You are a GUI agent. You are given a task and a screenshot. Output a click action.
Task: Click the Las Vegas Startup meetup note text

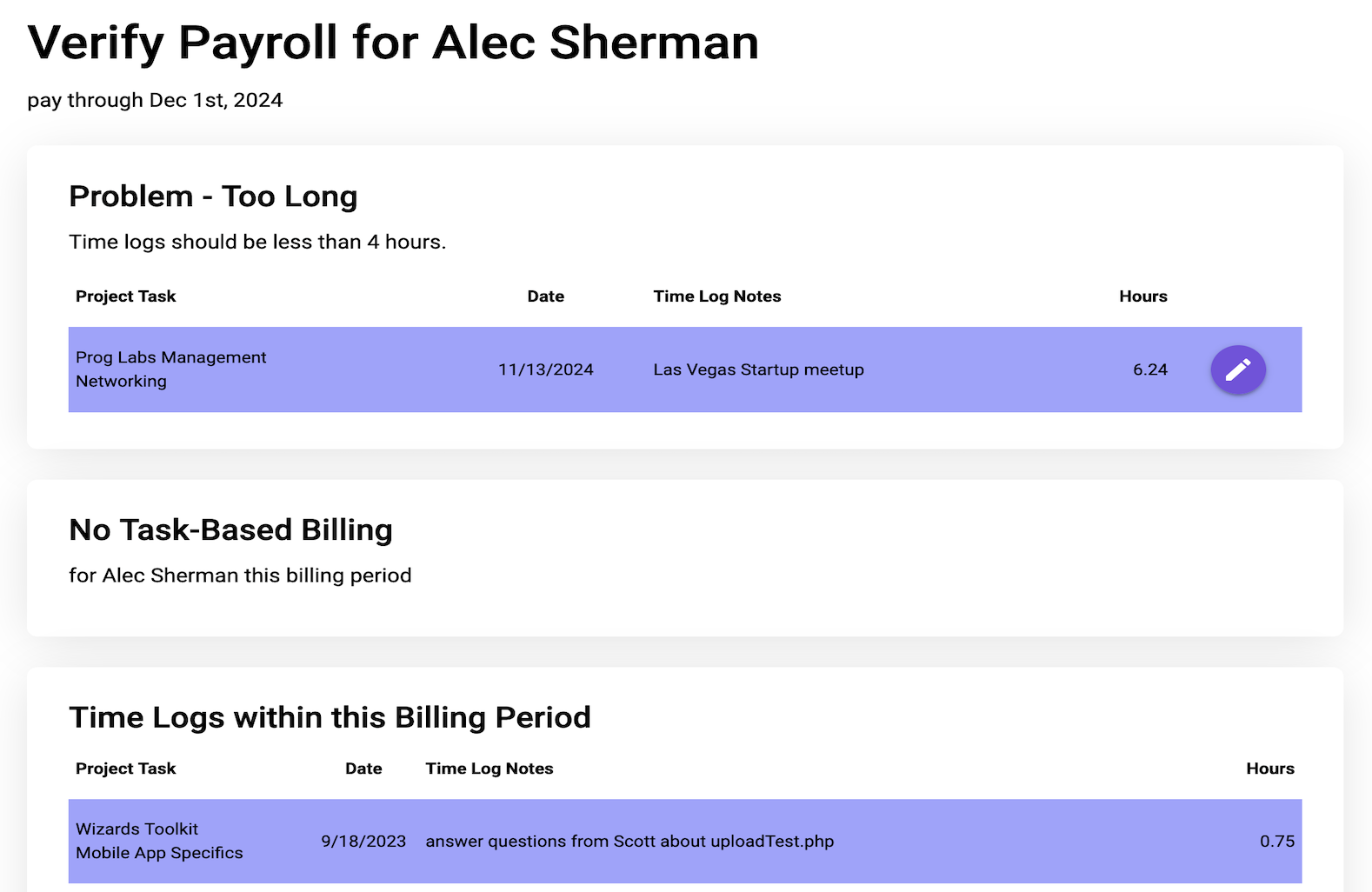click(x=758, y=369)
